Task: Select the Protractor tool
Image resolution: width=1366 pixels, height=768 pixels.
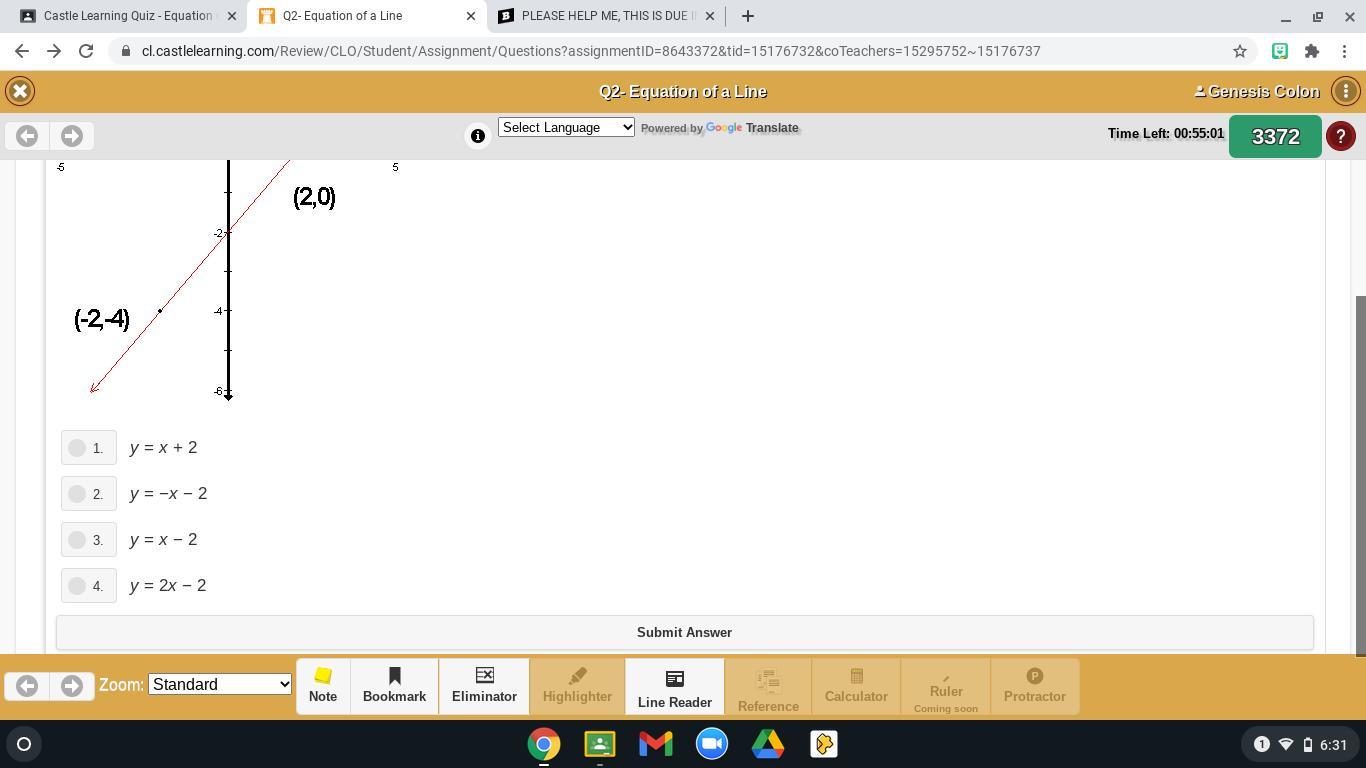Action: click(x=1034, y=686)
